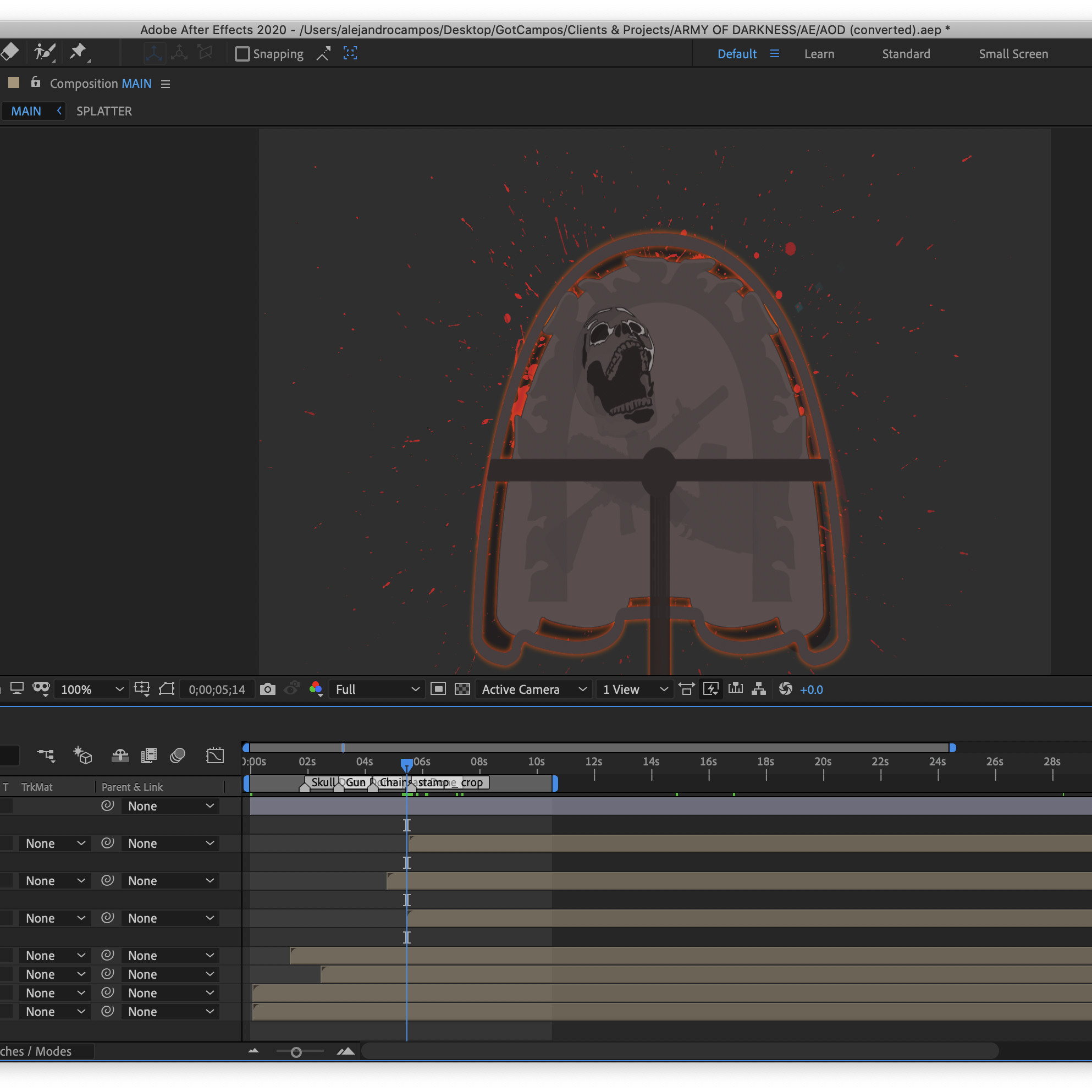Screen dimensions: 1092x1092
Task: Open the Full resolution dropdown
Action: (377, 690)
